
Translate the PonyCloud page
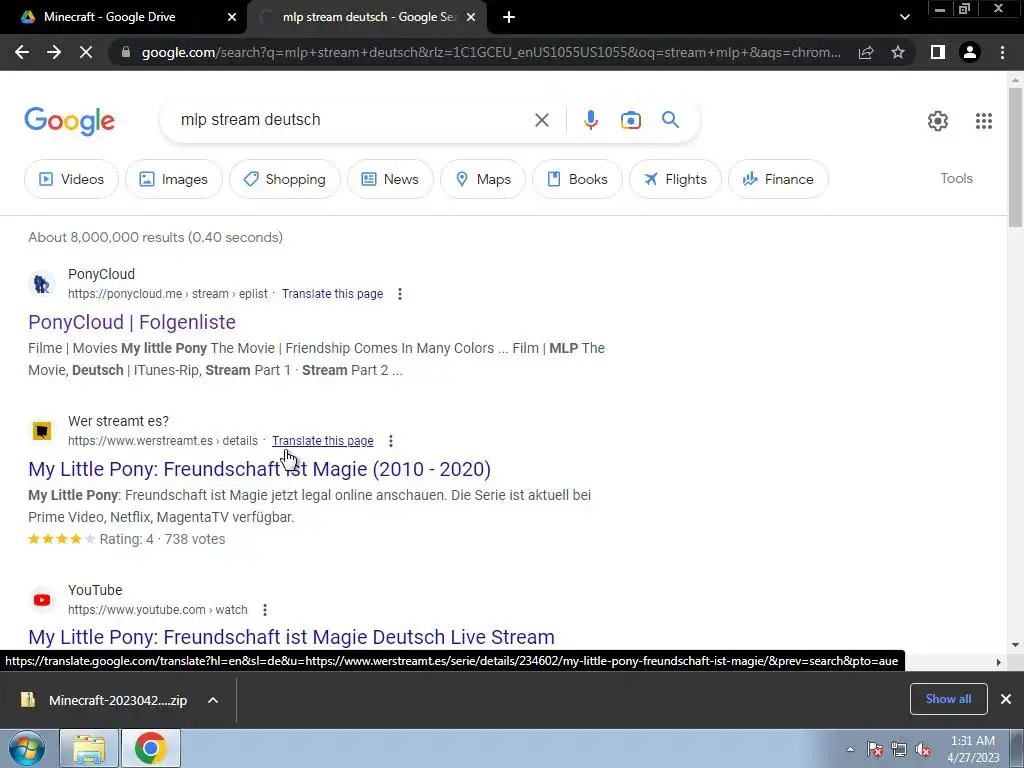[x=332, y=294]
